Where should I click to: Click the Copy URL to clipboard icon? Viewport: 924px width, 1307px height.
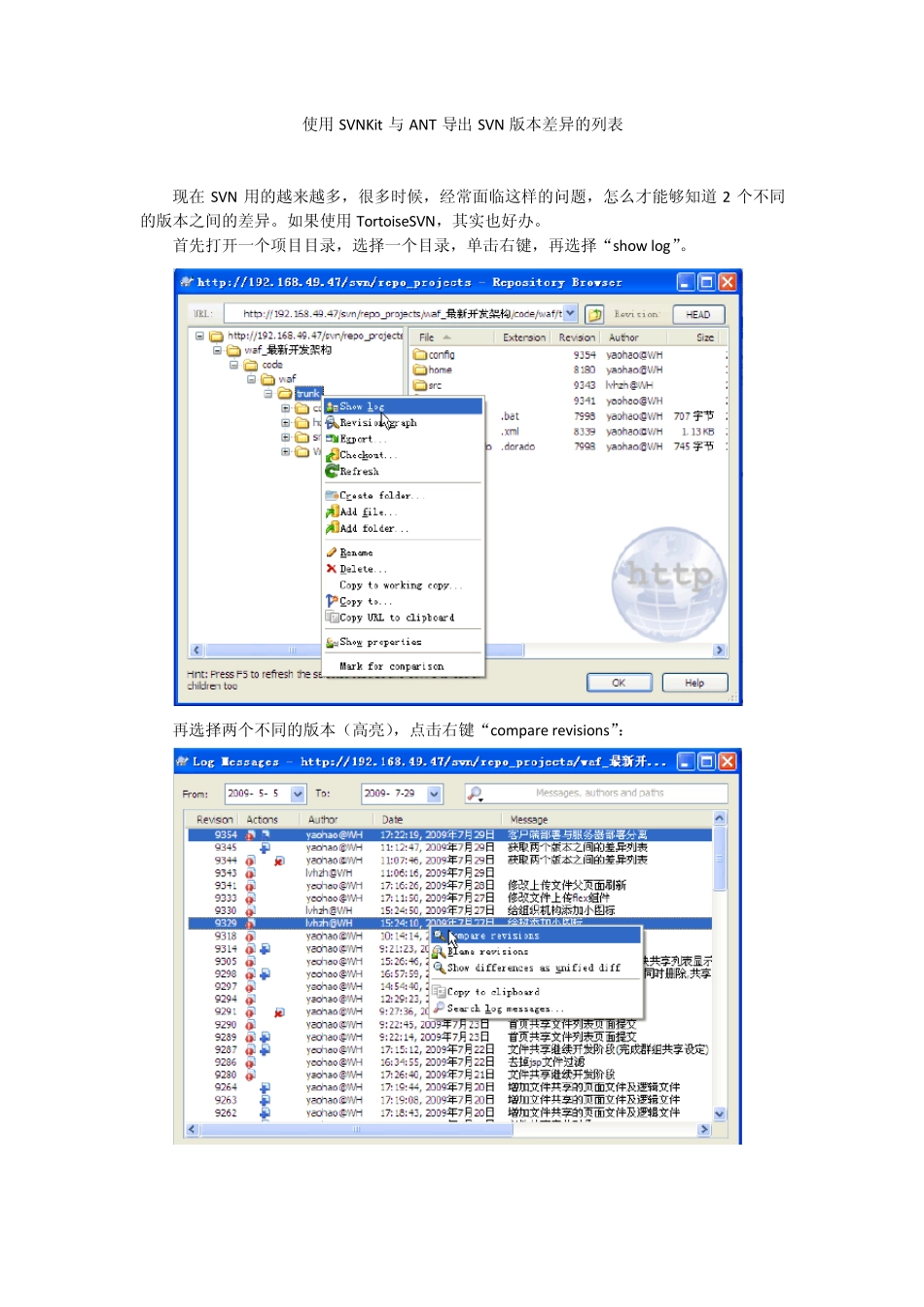(332, 618)
